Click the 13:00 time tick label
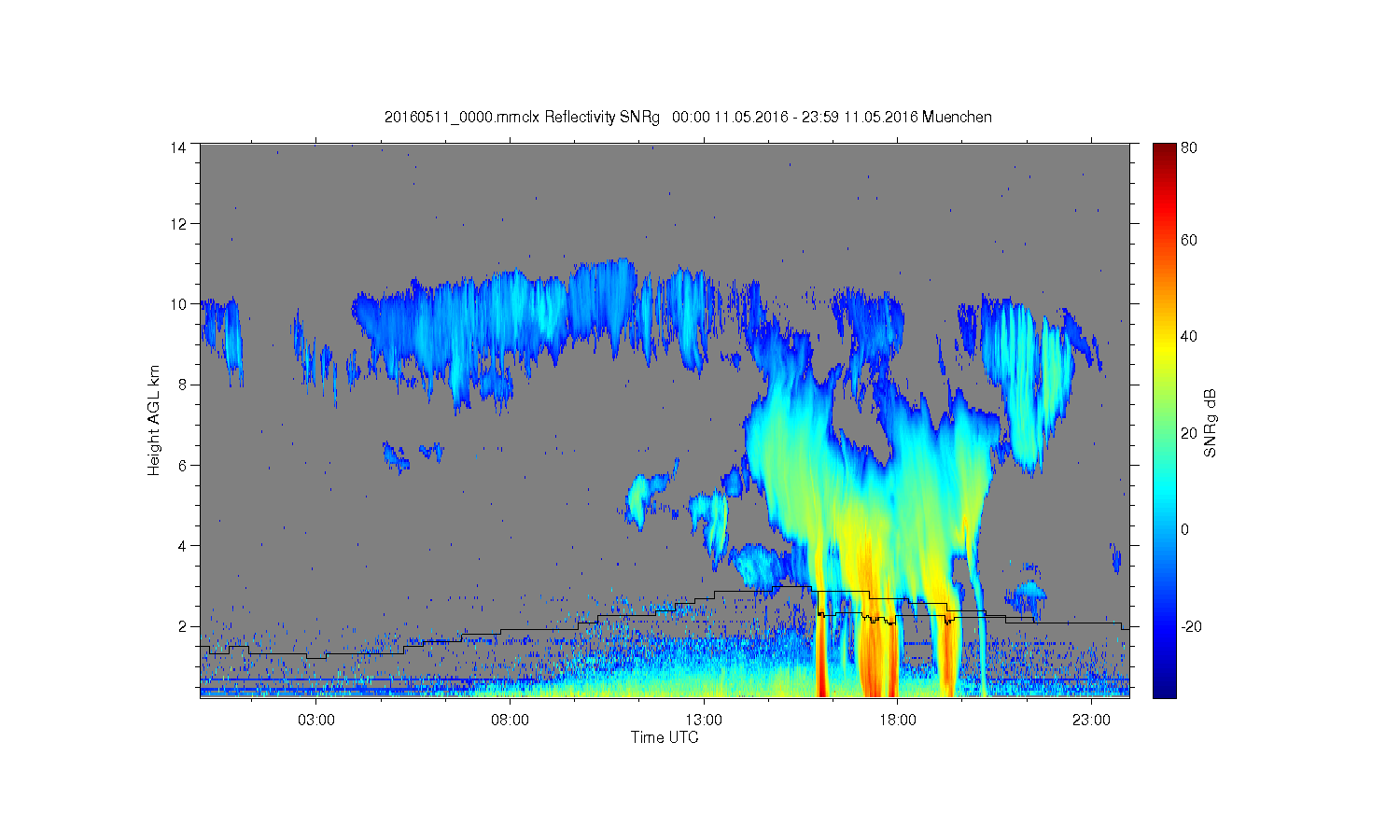This screenshot has width=1400, height=840. pos(704,721)
